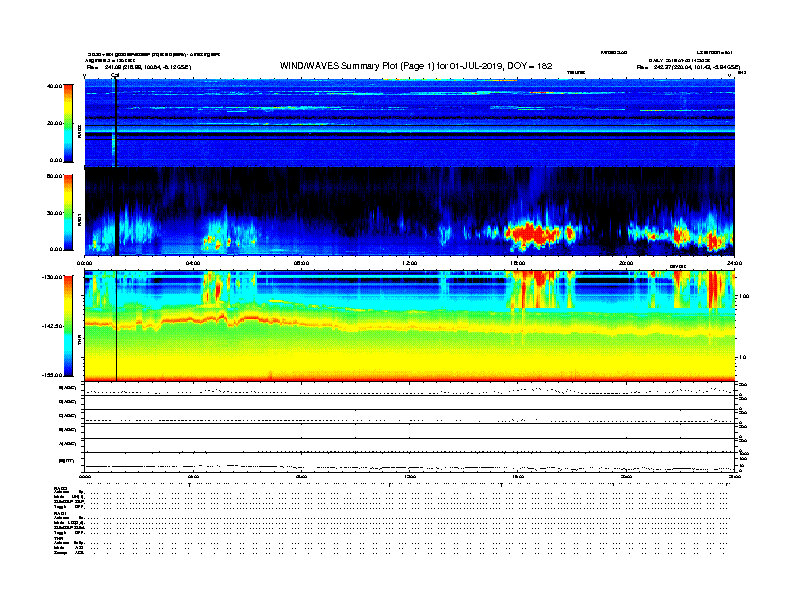This screenshot has width=792, height=612.
Task: Click the 30.00 label on RAD1 scale
Action: [54, 213]
